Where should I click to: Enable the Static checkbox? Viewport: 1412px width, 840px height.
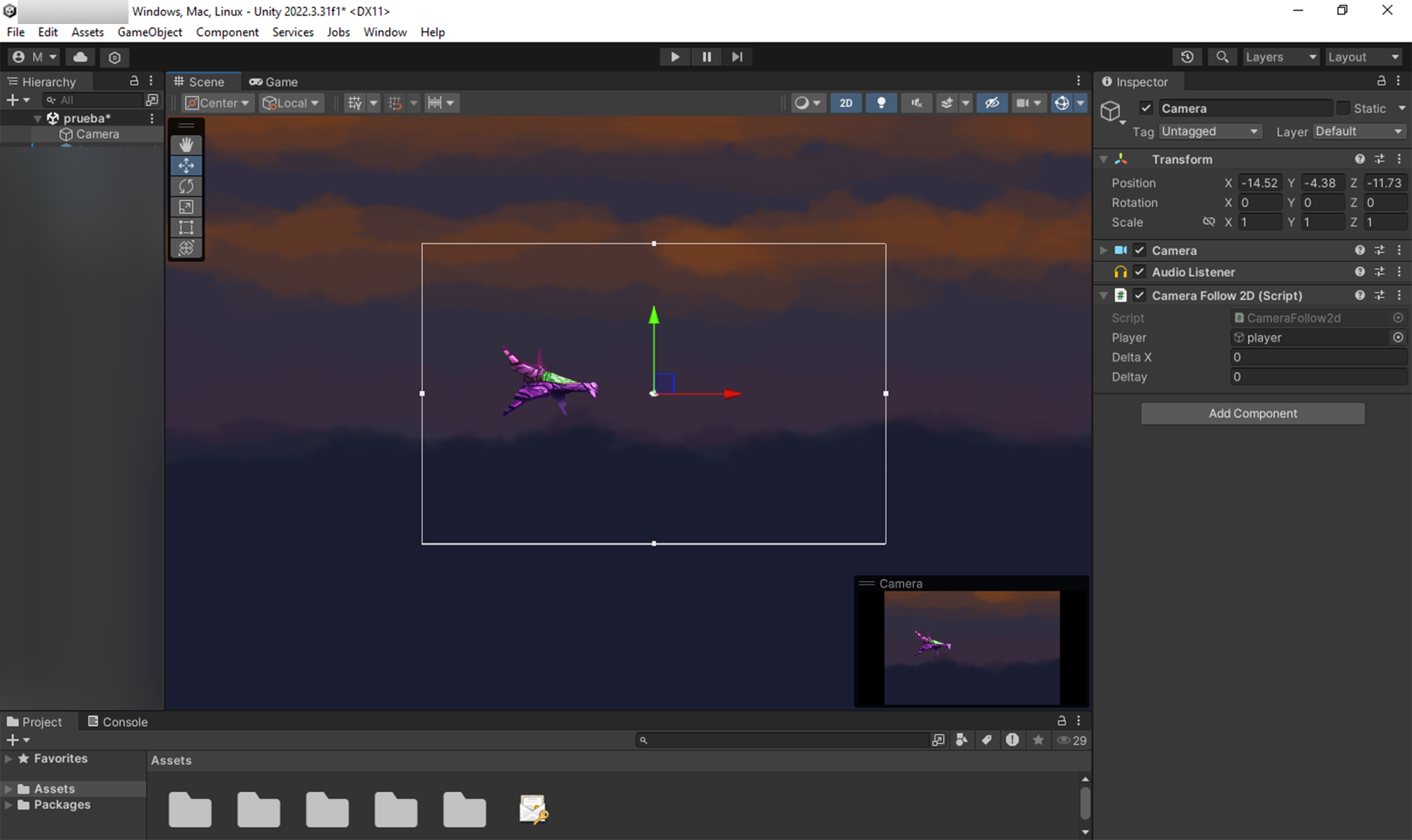[1343, 108]
